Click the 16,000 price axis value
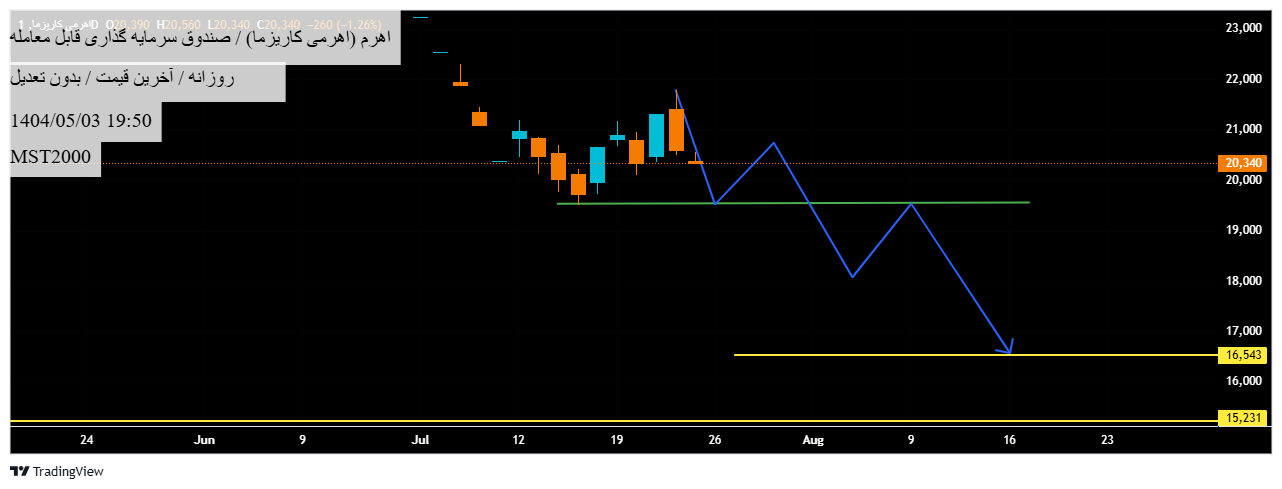Screen dimensions: 1282x489 (x=1243, y=381)
